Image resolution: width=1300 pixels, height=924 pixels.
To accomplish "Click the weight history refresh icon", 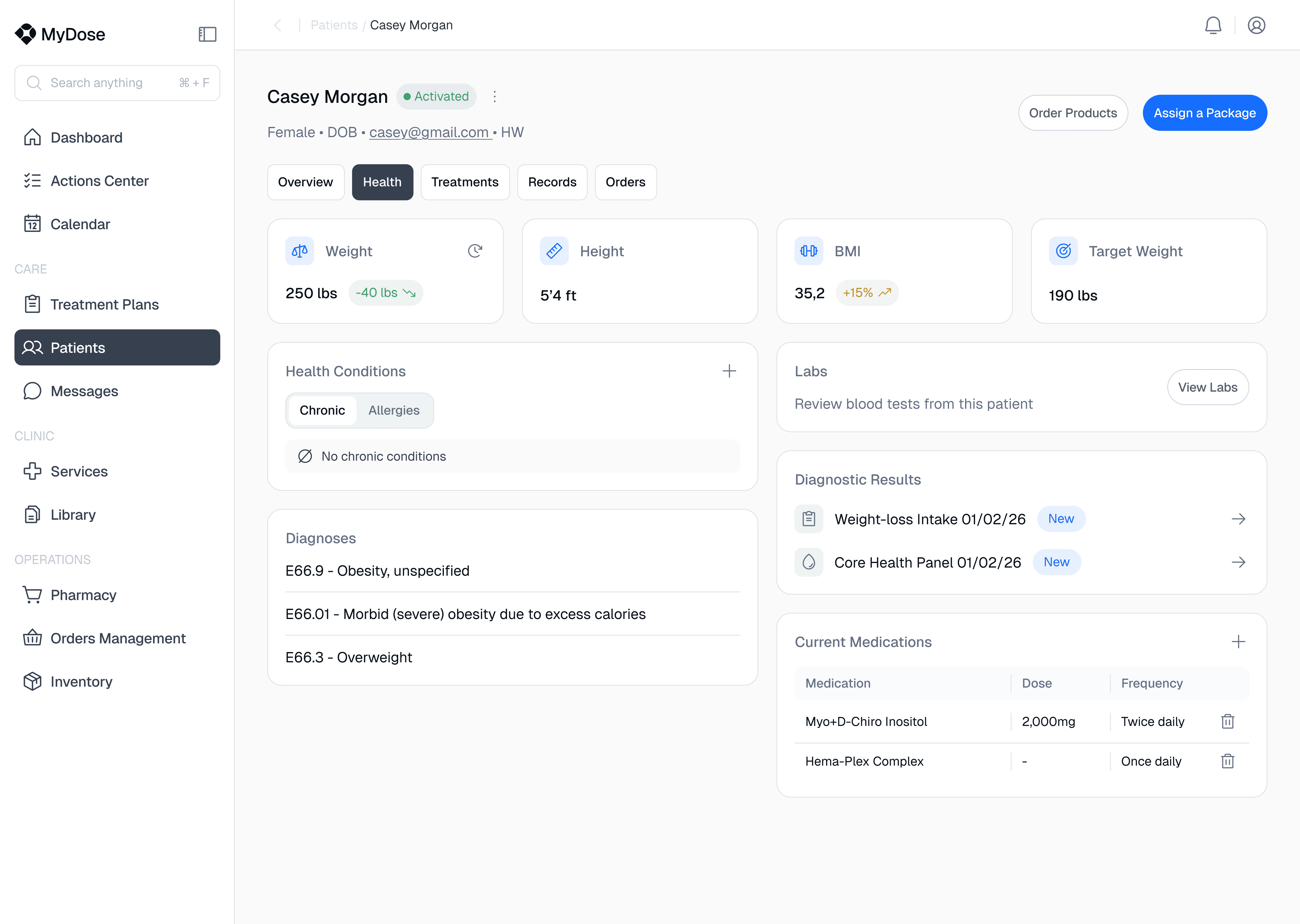I will pos(475,251).
